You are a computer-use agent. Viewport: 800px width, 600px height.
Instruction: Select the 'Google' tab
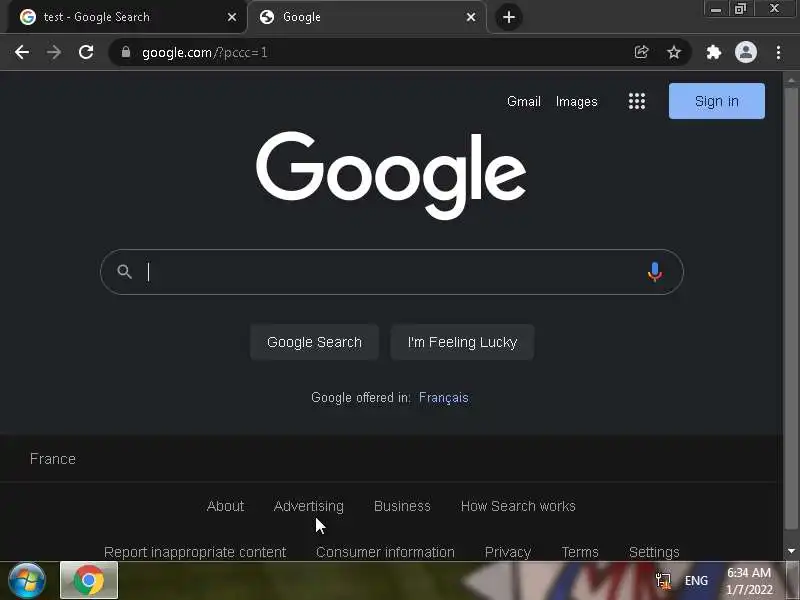[366, 17]
